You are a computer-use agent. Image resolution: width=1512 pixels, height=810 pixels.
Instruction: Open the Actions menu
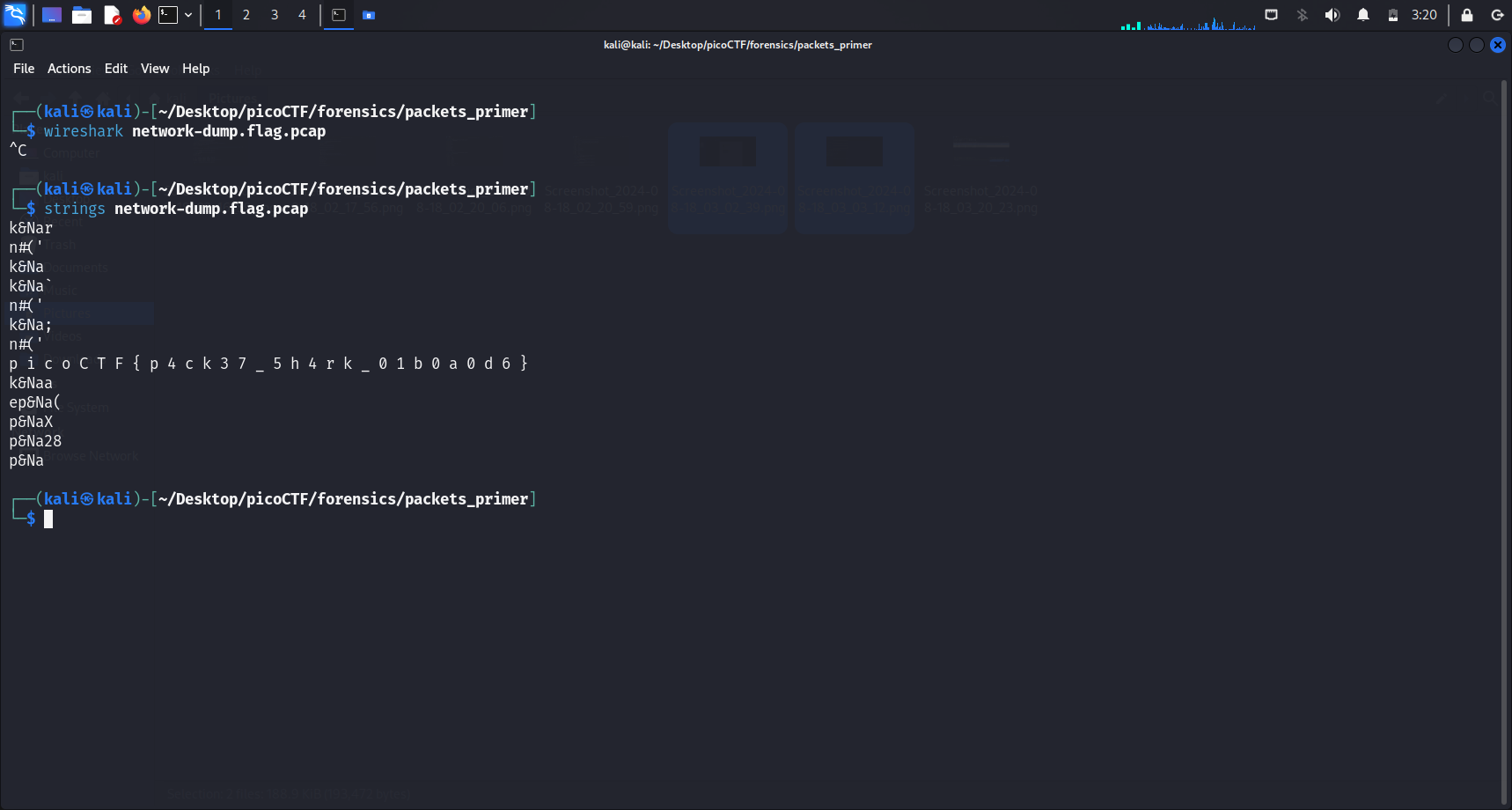[x=69, y=69]
